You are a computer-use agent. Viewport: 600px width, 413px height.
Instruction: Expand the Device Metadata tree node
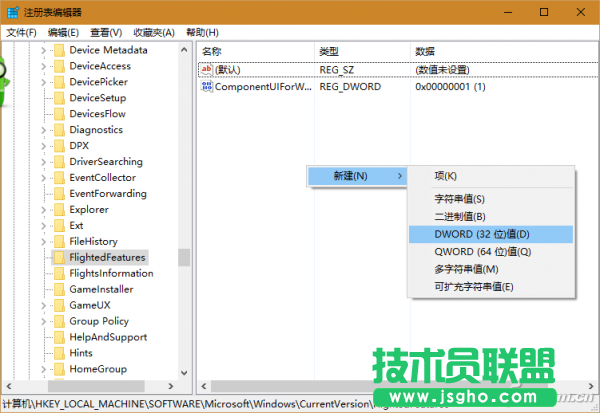(43, 51)
